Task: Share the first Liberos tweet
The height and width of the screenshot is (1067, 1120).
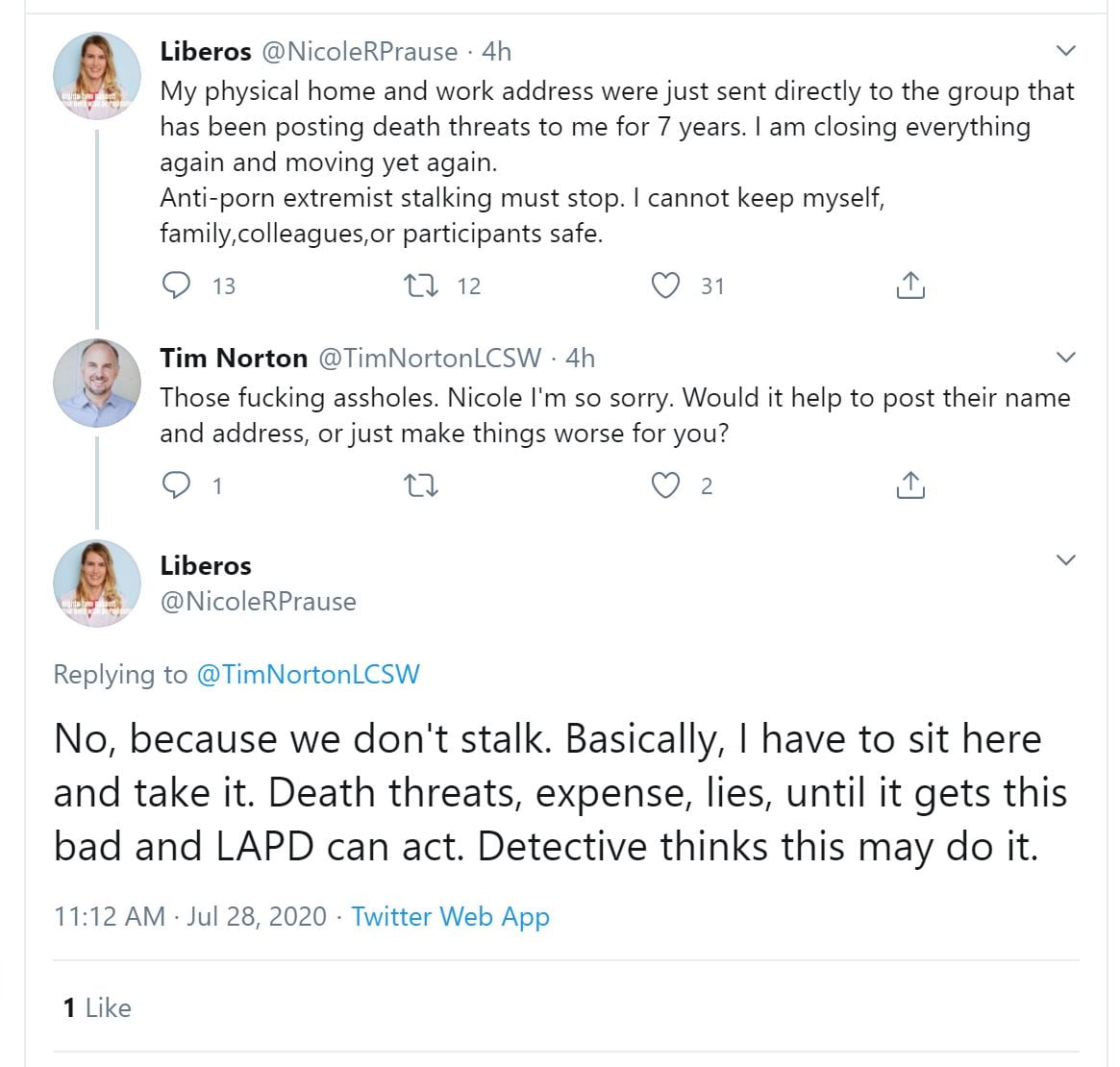Action: click(909, 285)
